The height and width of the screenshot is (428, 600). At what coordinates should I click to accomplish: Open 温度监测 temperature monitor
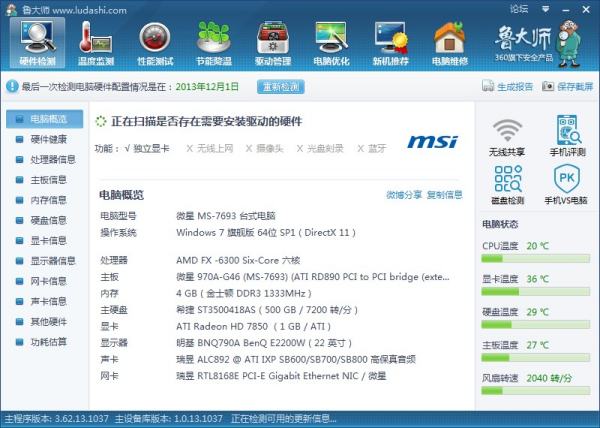[96, 43]
